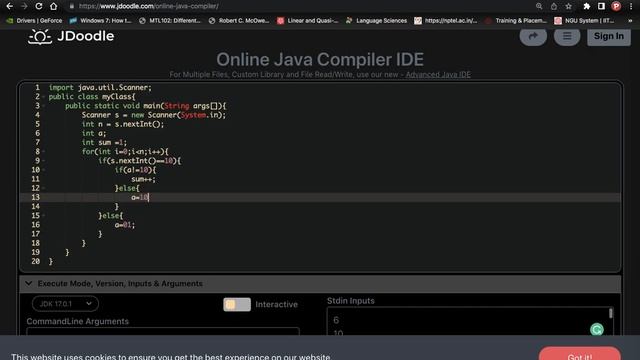
Task: Click the 'a=10' text on line 13
Action: click(x=140, y=198)
